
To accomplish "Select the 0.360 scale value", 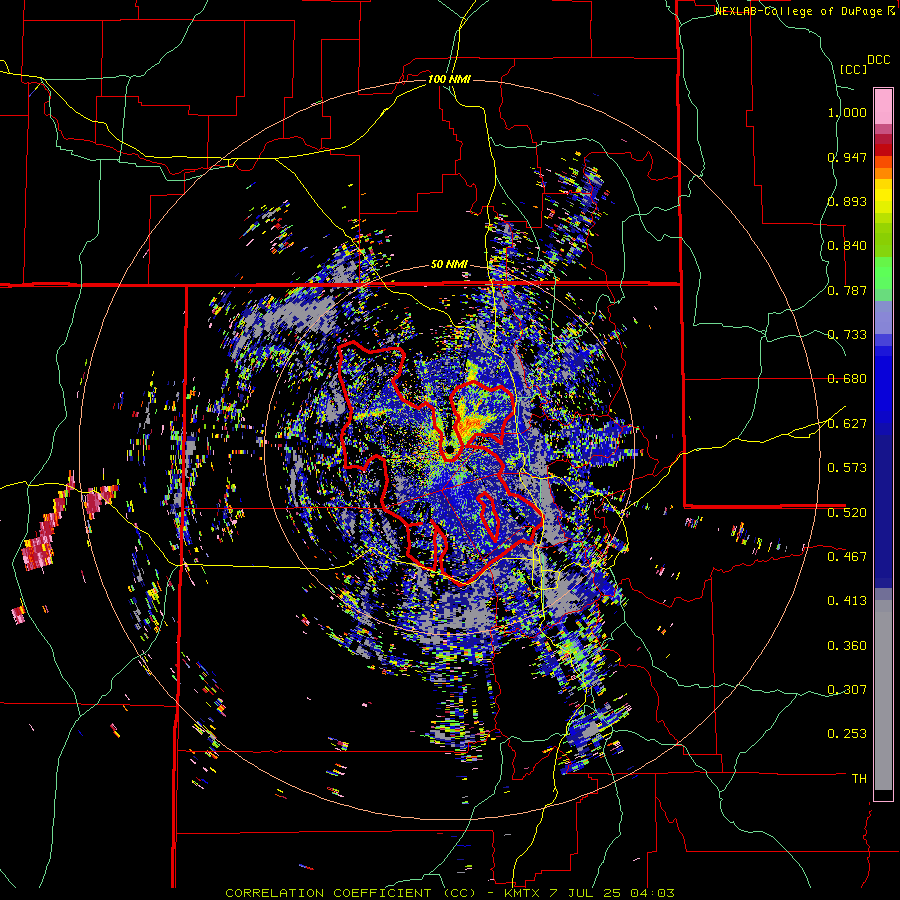I will 847,646.
